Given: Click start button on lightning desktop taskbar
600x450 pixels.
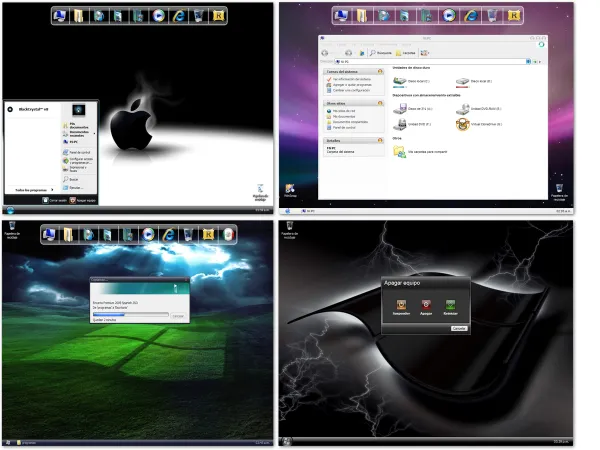Looking at the screenshot, I should tap(286, 442).
